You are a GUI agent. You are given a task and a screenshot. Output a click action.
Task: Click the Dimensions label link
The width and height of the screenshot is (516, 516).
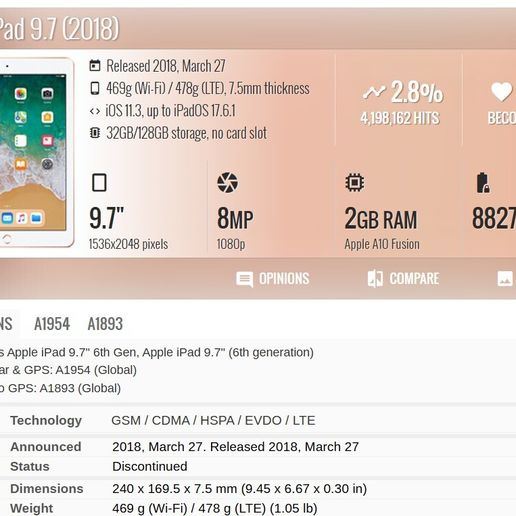(47, 489)
